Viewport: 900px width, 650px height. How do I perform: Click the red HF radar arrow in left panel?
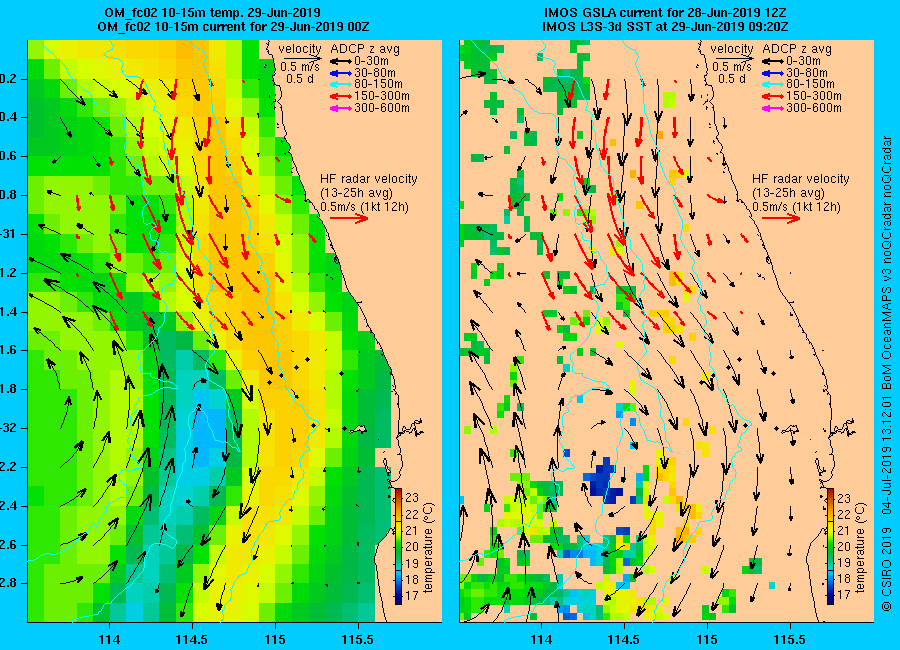[x=350, y=218]
